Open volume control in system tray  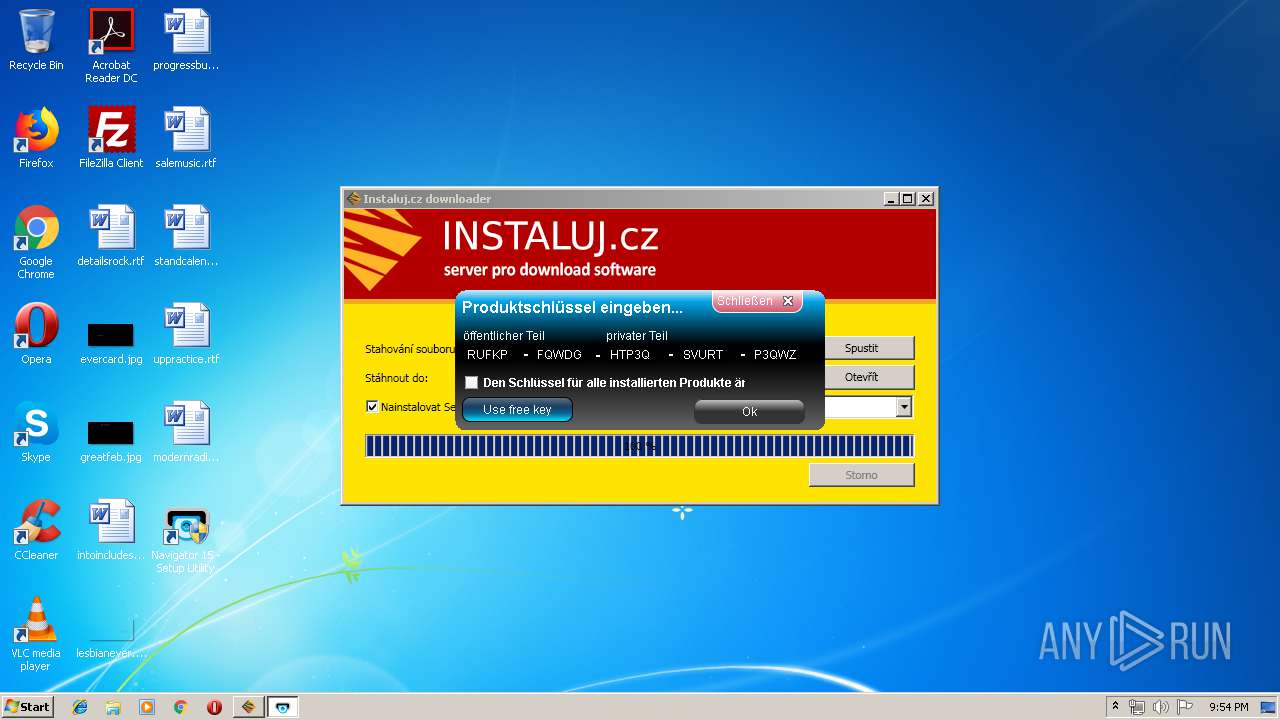tap(1161, 707)
